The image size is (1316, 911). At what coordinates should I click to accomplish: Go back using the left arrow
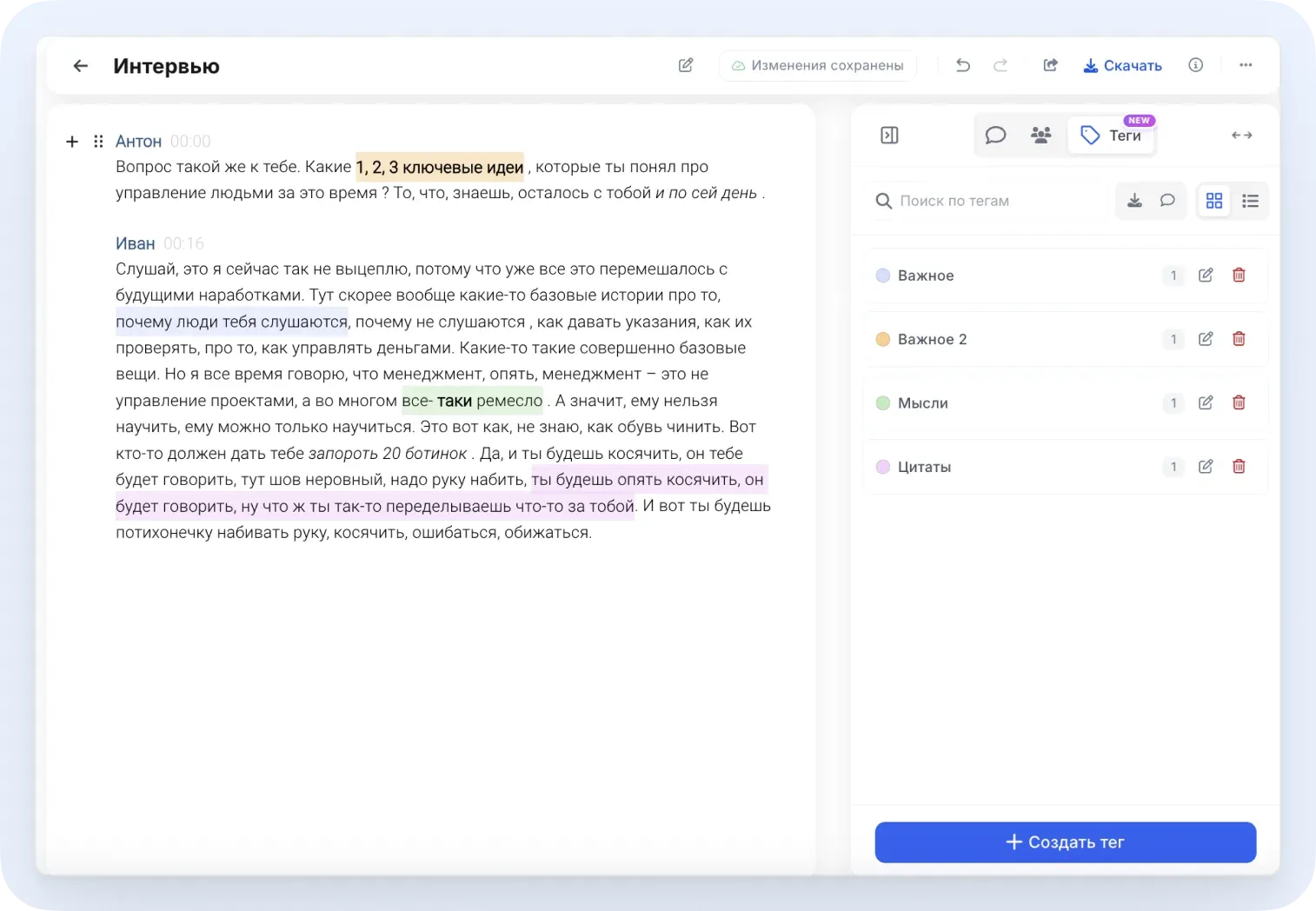point(81,66)
